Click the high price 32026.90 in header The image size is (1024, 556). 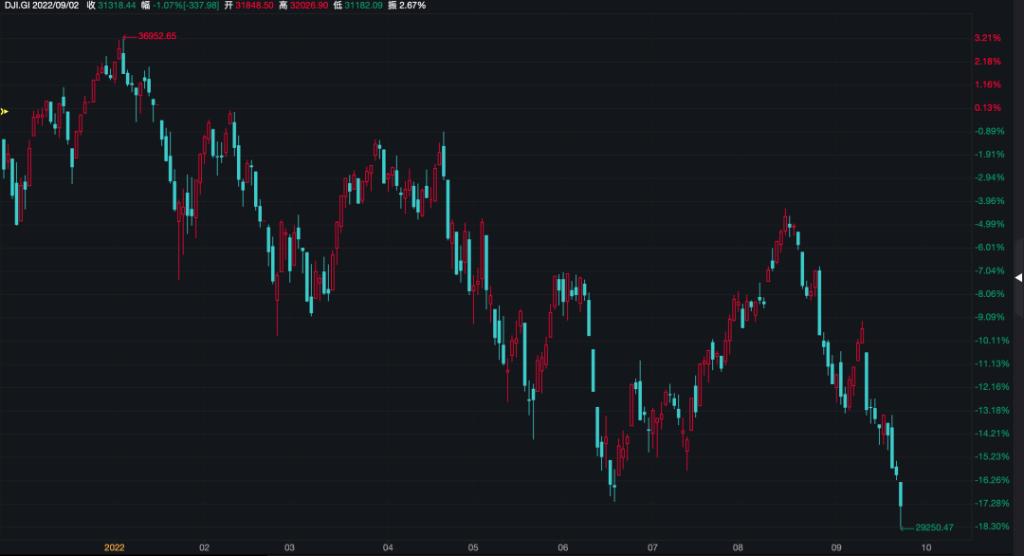324,6
